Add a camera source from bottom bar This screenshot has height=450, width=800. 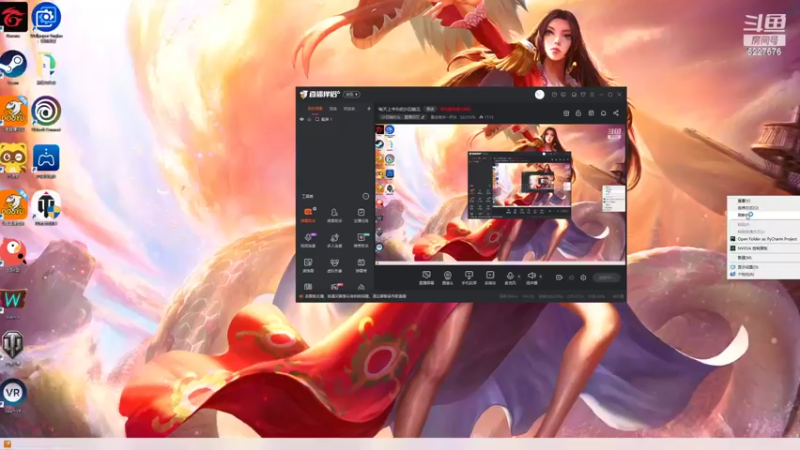447,278
